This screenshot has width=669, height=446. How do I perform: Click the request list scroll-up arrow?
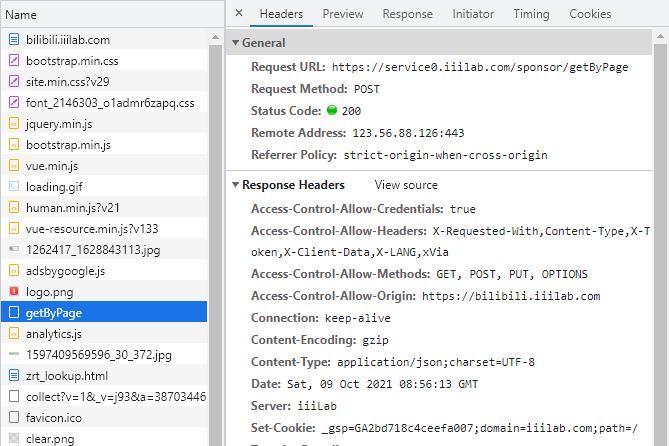tap(215, 38)
